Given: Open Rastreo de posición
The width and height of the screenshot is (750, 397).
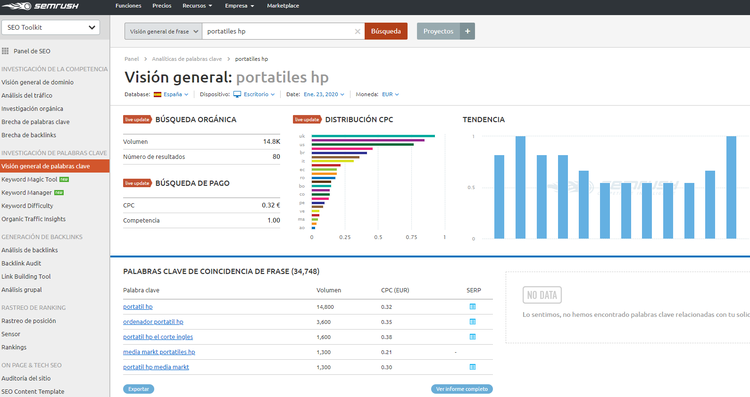Looking at the screenshot, I should click(29, 321).
